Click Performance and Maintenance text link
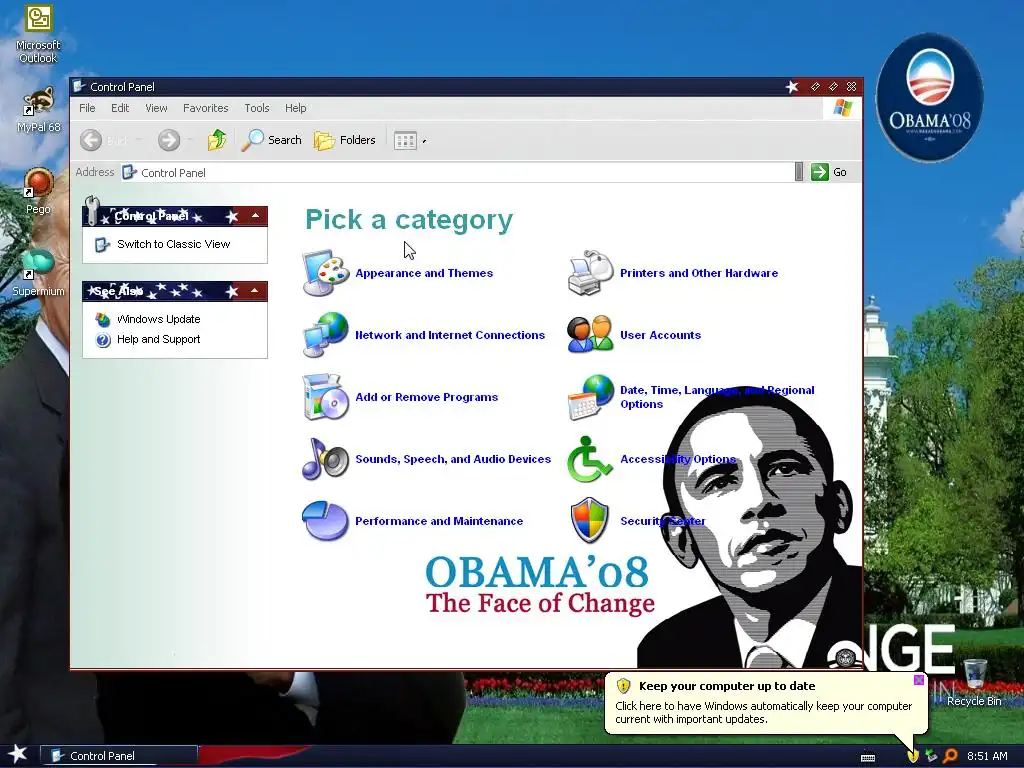Image resolution: width=1024 pixels, height=768 pixels. [x=439, y=521]
